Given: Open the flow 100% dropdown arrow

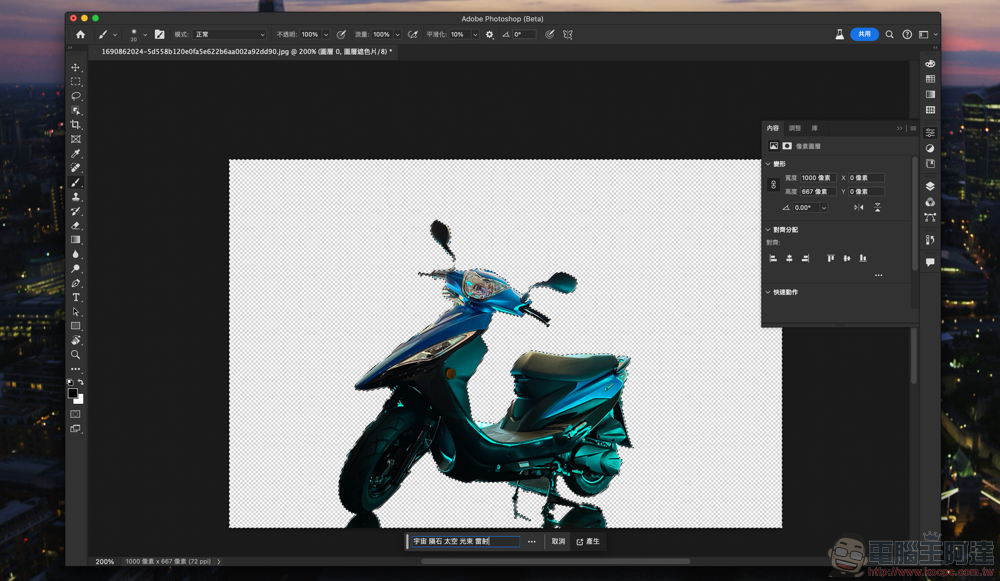Looking at the screenshot, I should click(397, 34).
